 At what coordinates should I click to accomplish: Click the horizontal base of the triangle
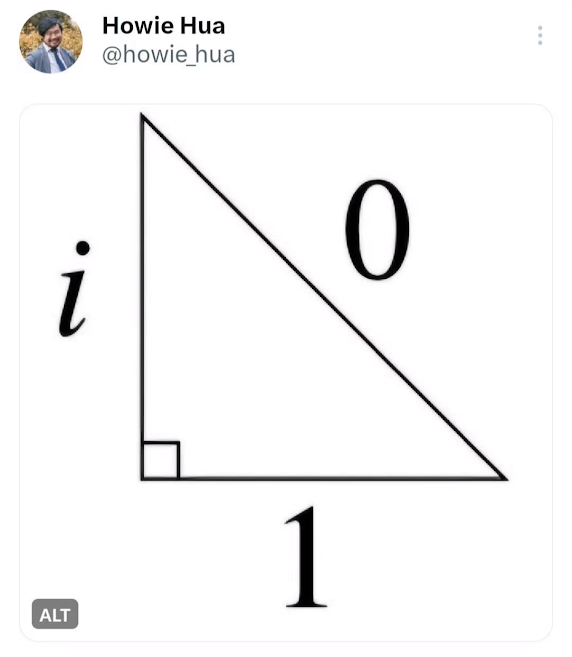click(324, 478)
